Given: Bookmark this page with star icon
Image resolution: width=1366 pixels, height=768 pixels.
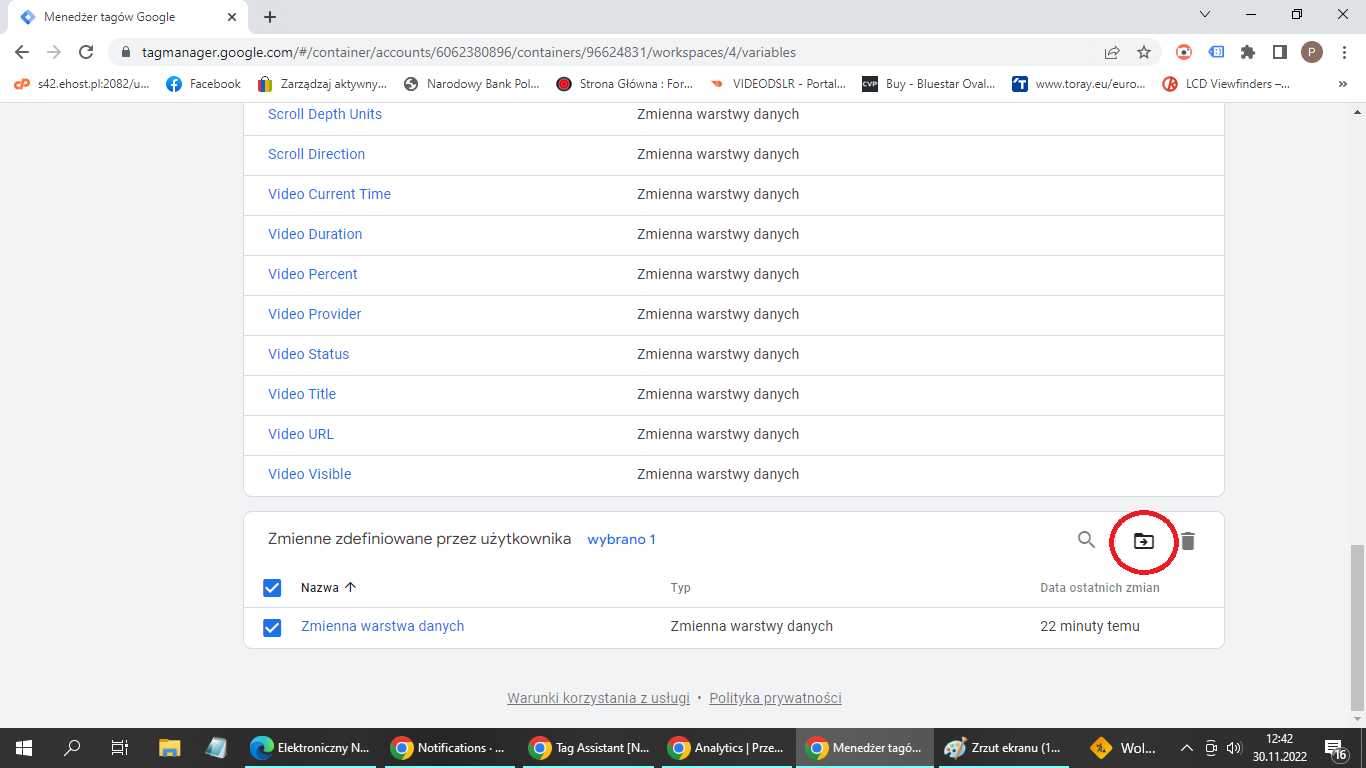Looking at the screenshot, I should (1144, 52).
